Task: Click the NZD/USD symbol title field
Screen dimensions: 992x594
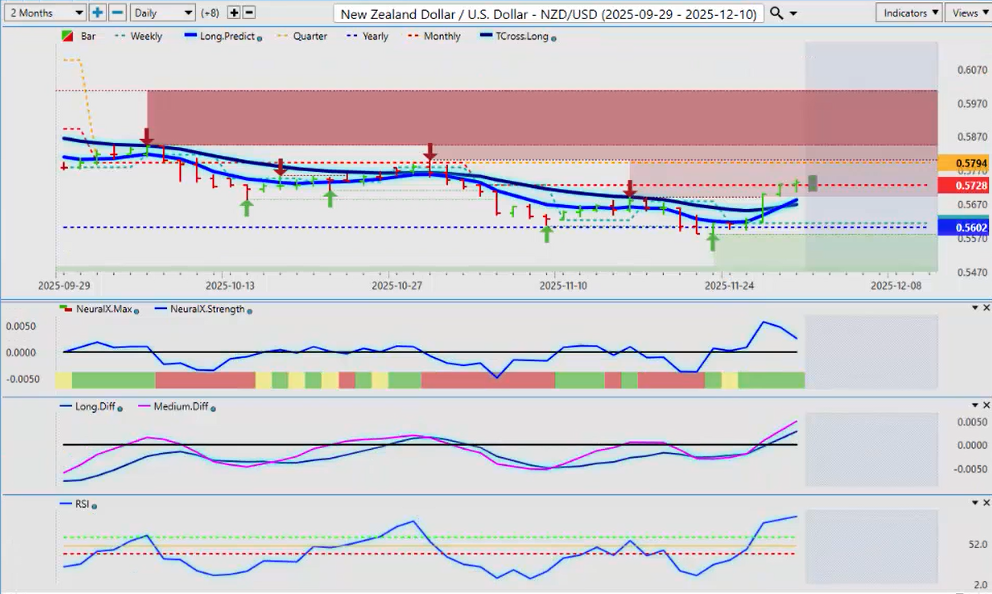Action: pos(549,13)
